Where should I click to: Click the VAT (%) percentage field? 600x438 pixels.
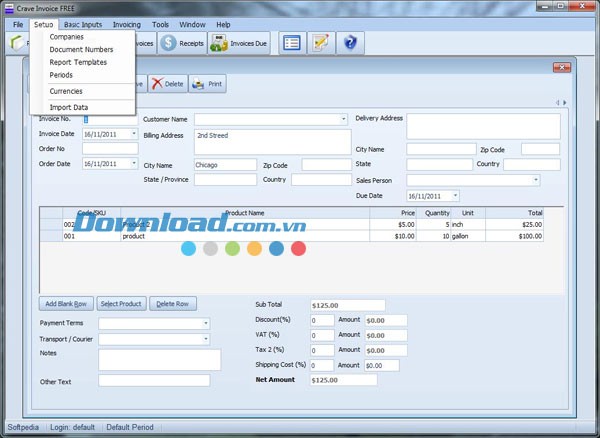322,335
